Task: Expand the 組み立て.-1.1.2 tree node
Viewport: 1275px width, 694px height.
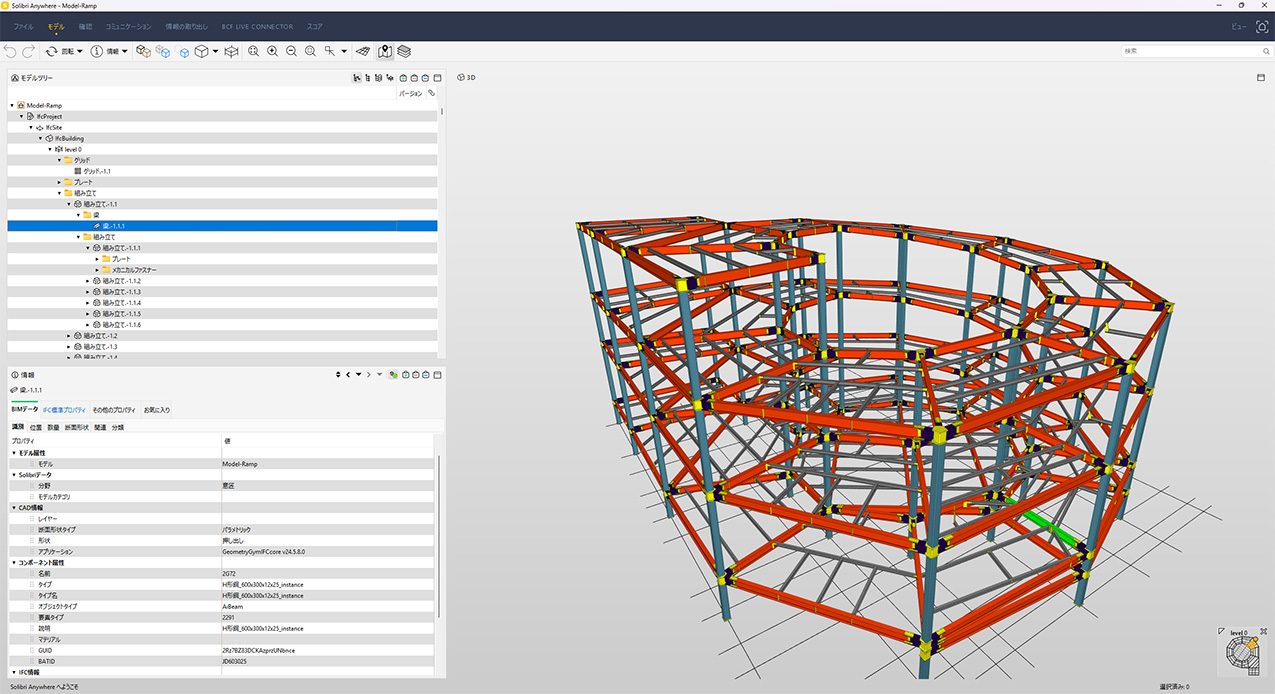Action: coord(88,281)
